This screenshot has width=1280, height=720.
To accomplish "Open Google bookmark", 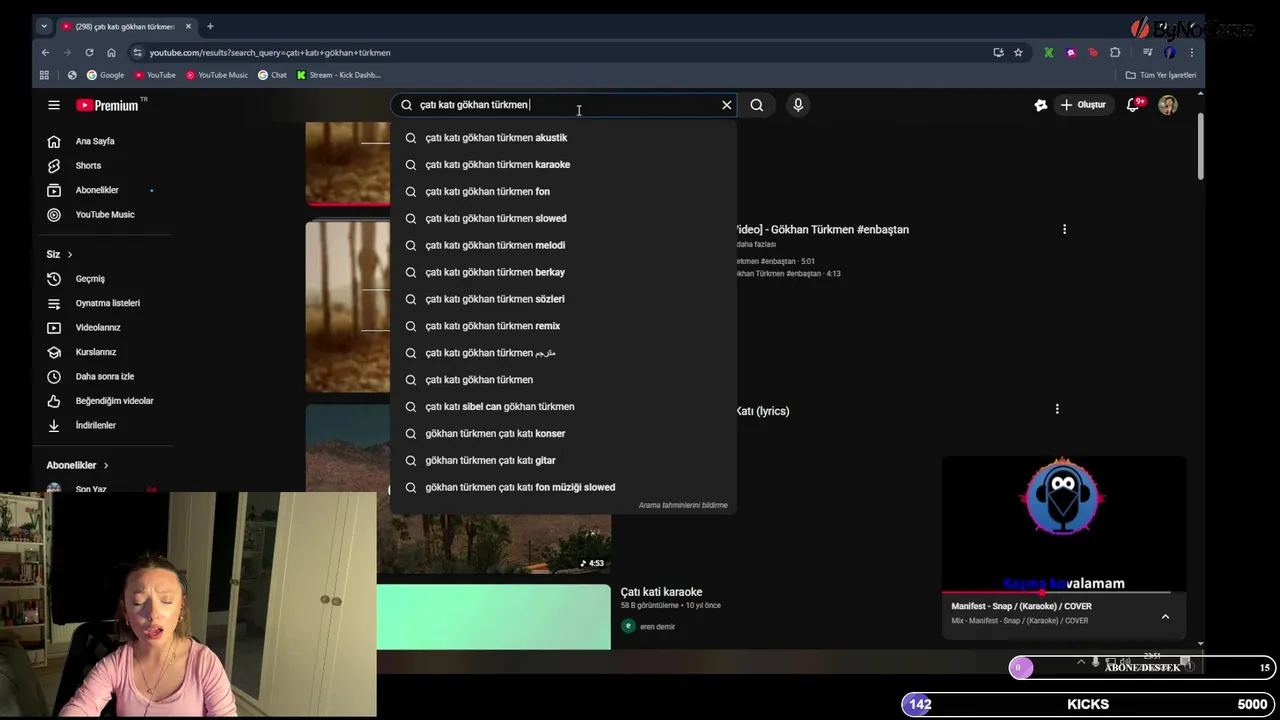I will click(x=105, y=75).
